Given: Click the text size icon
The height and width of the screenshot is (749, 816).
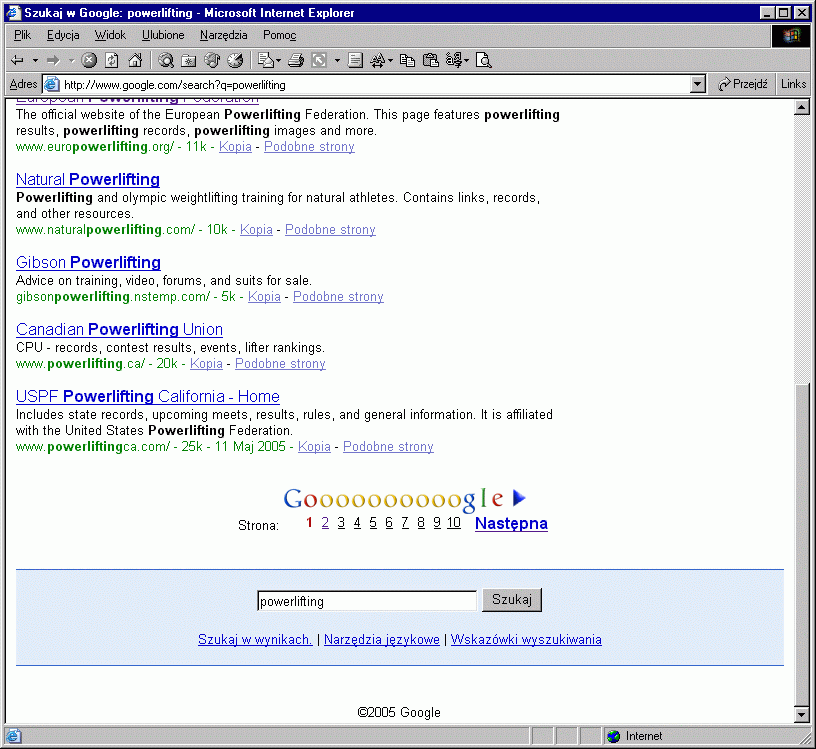Looking at the screenshot, I should pyautogui.click(x=378, y=60).
